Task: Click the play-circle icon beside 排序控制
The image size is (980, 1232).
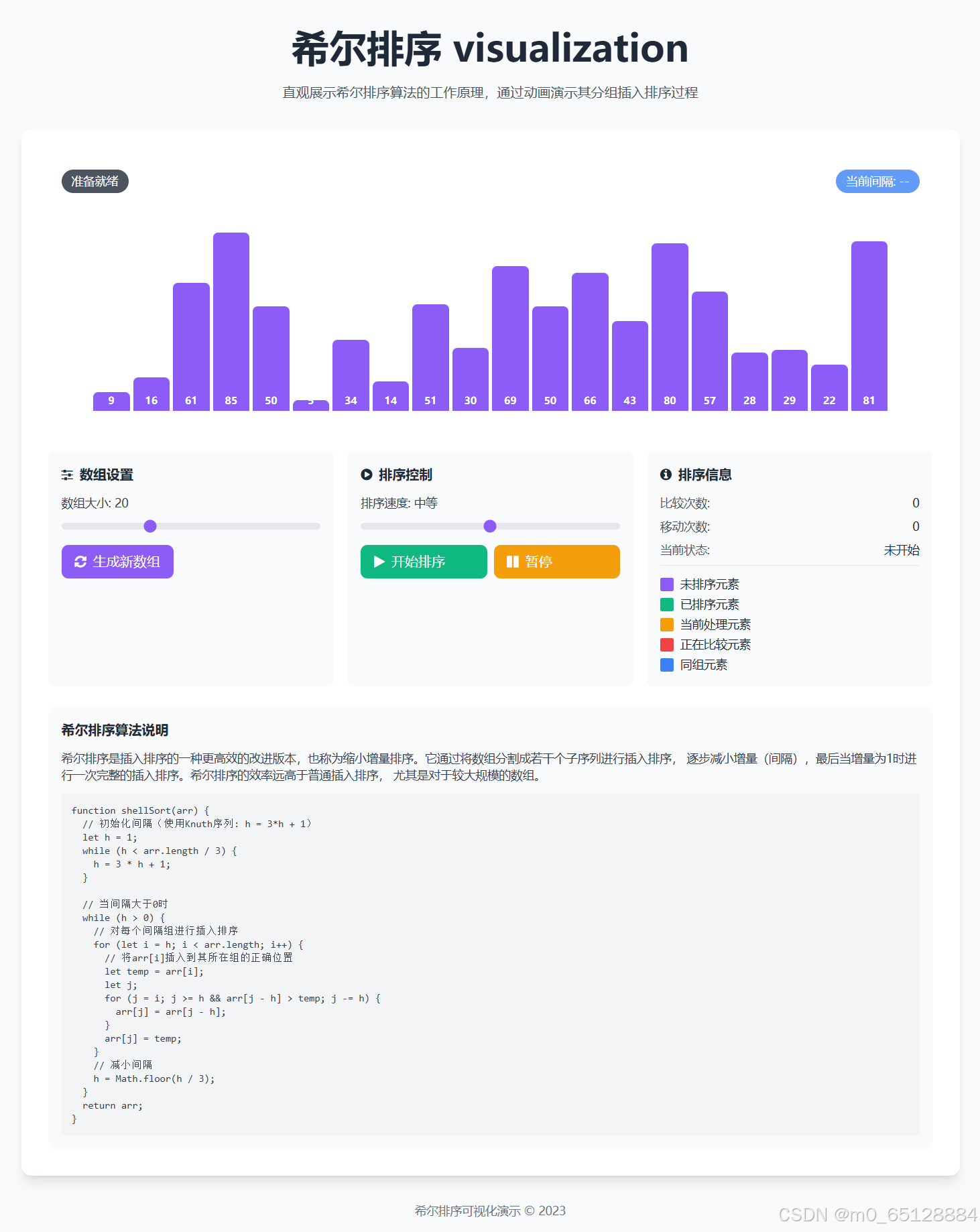Action: tap(367, 475)
